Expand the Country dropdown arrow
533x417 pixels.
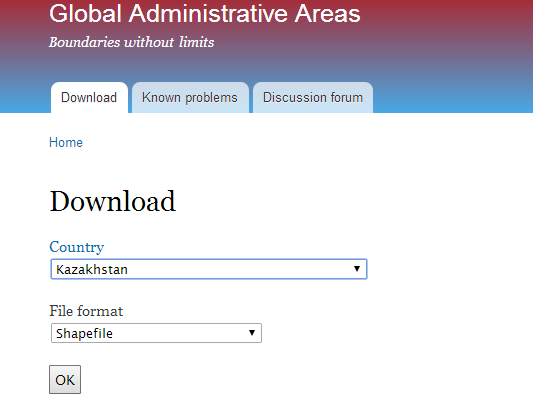coord(357,269)
